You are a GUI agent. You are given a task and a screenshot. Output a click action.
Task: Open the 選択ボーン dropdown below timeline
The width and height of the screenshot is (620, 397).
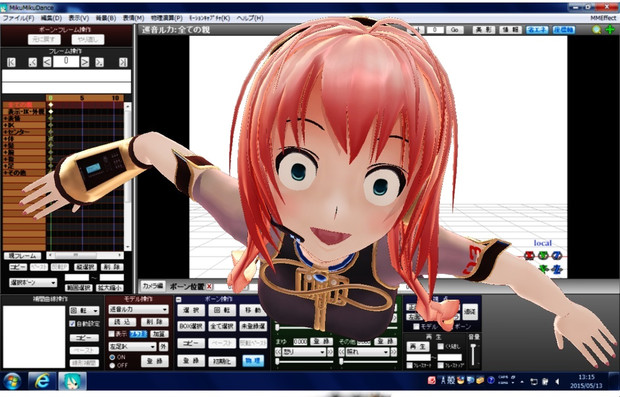point(33,283)
